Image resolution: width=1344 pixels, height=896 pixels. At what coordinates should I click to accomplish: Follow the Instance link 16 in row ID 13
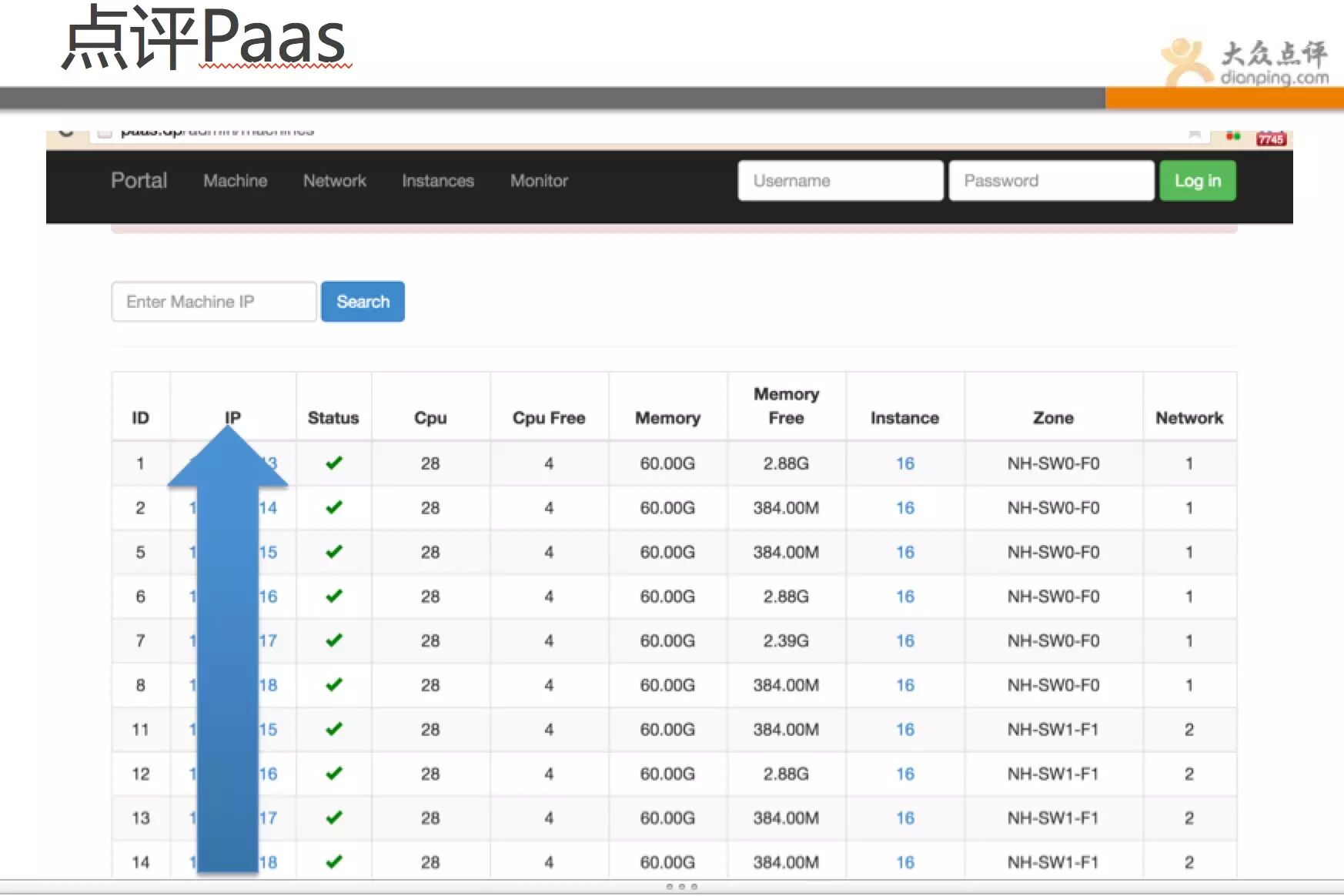[905, 817]
